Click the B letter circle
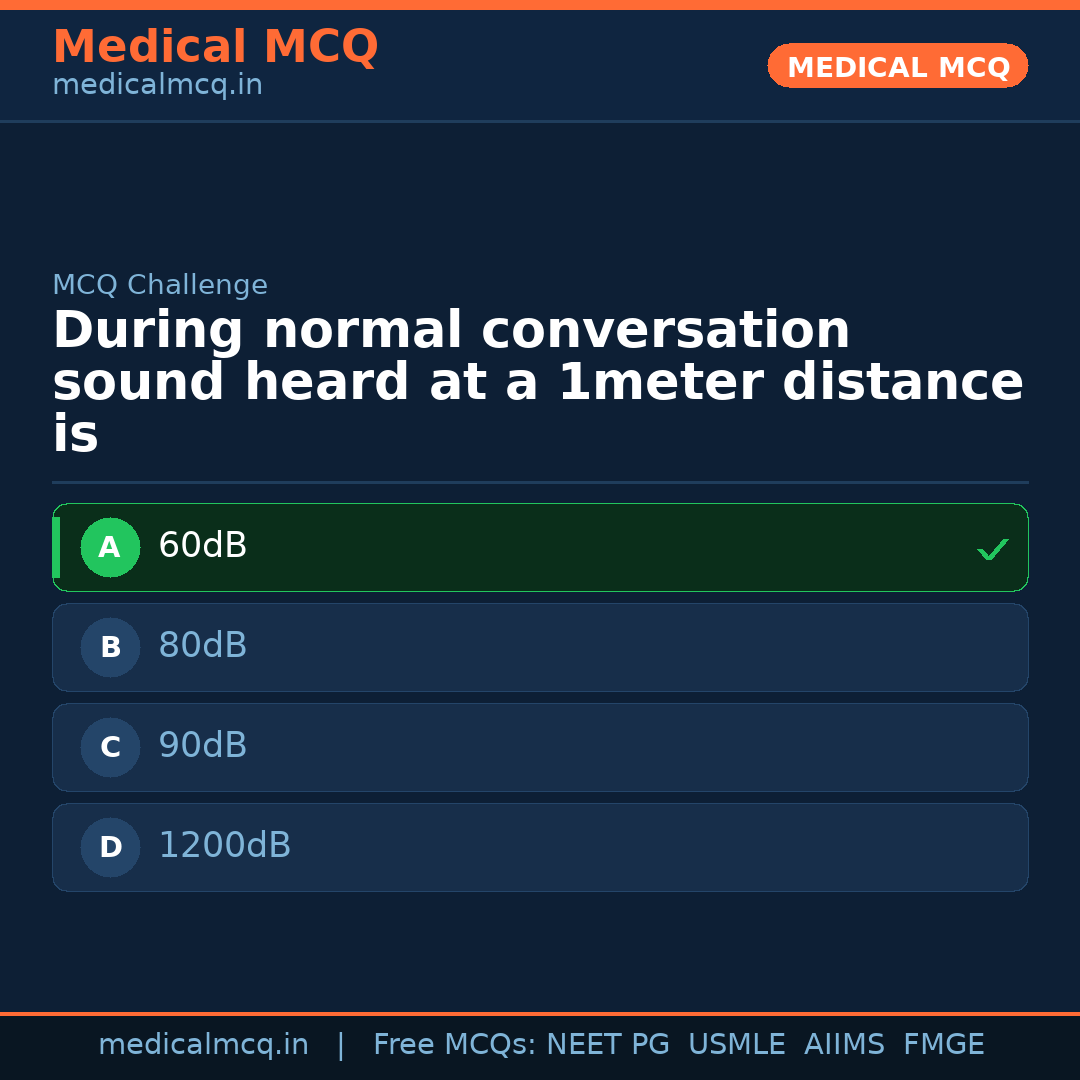This screenshot has height=1080, width=1080. pos(110,648)
